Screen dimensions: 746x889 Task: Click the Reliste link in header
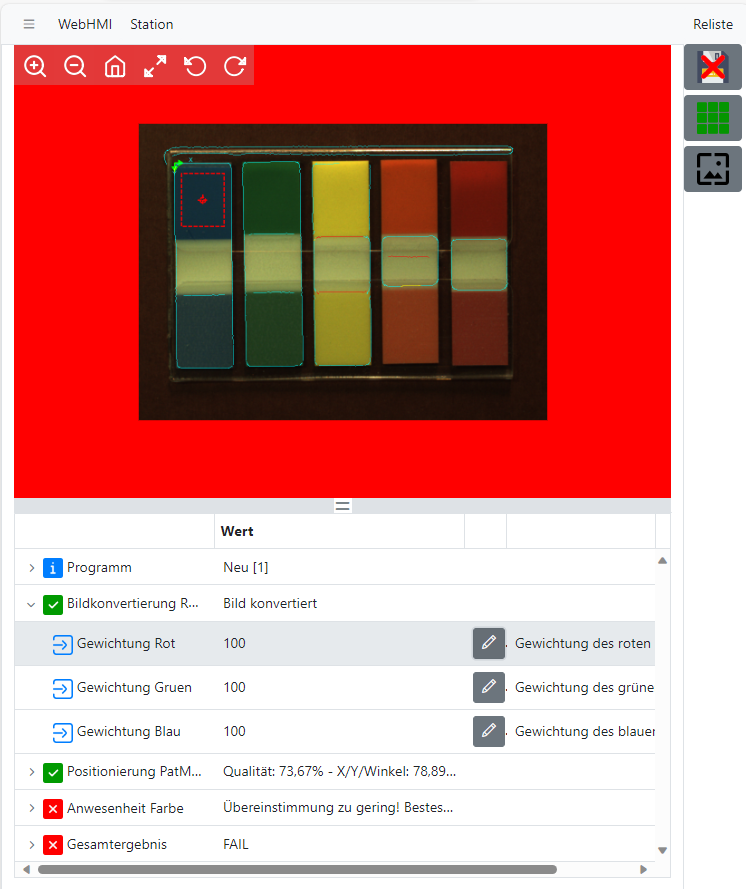(712, 24)
